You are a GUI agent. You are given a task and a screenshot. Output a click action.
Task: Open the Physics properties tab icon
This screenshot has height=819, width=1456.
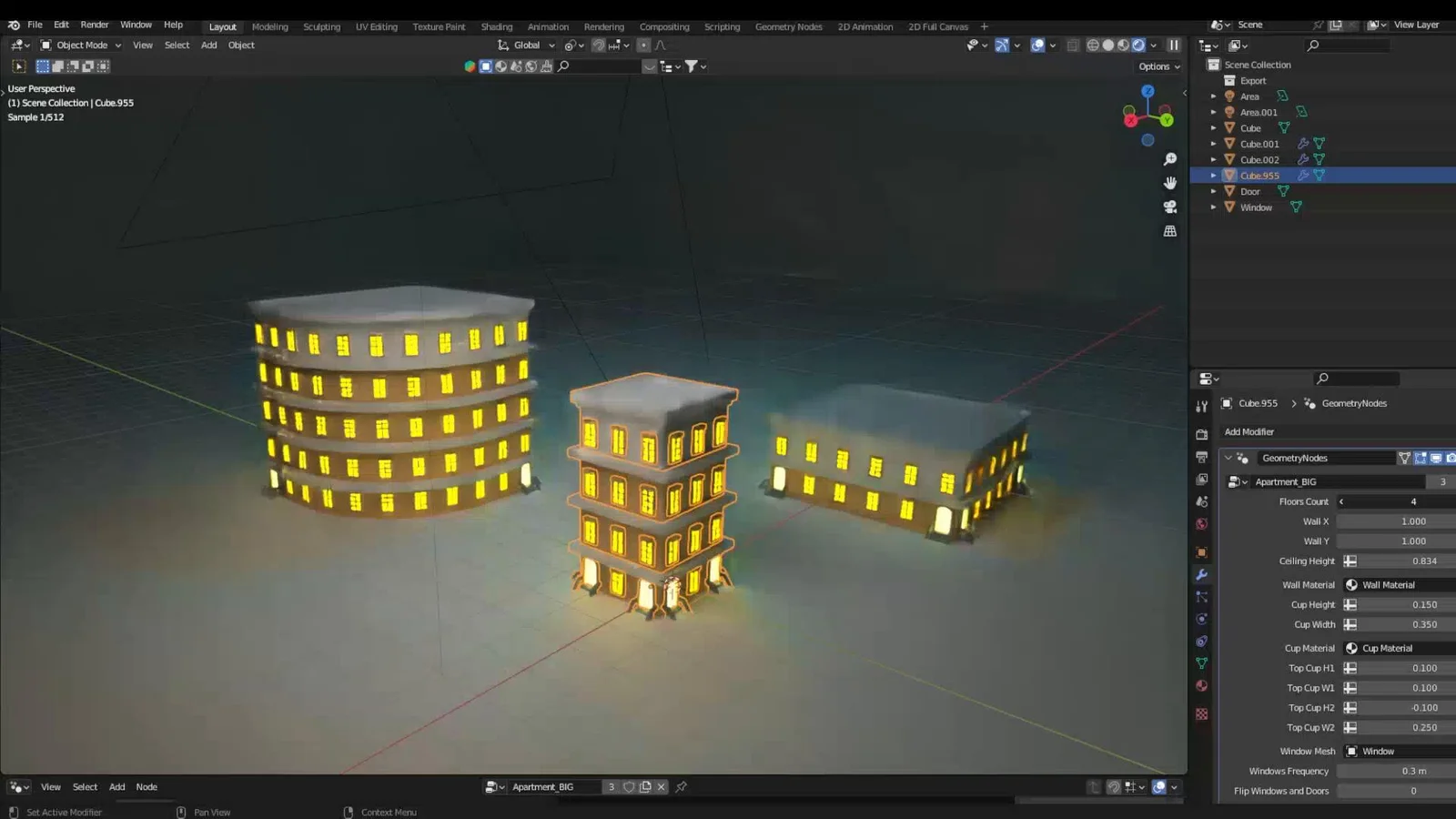click(x=1202, y=619)
